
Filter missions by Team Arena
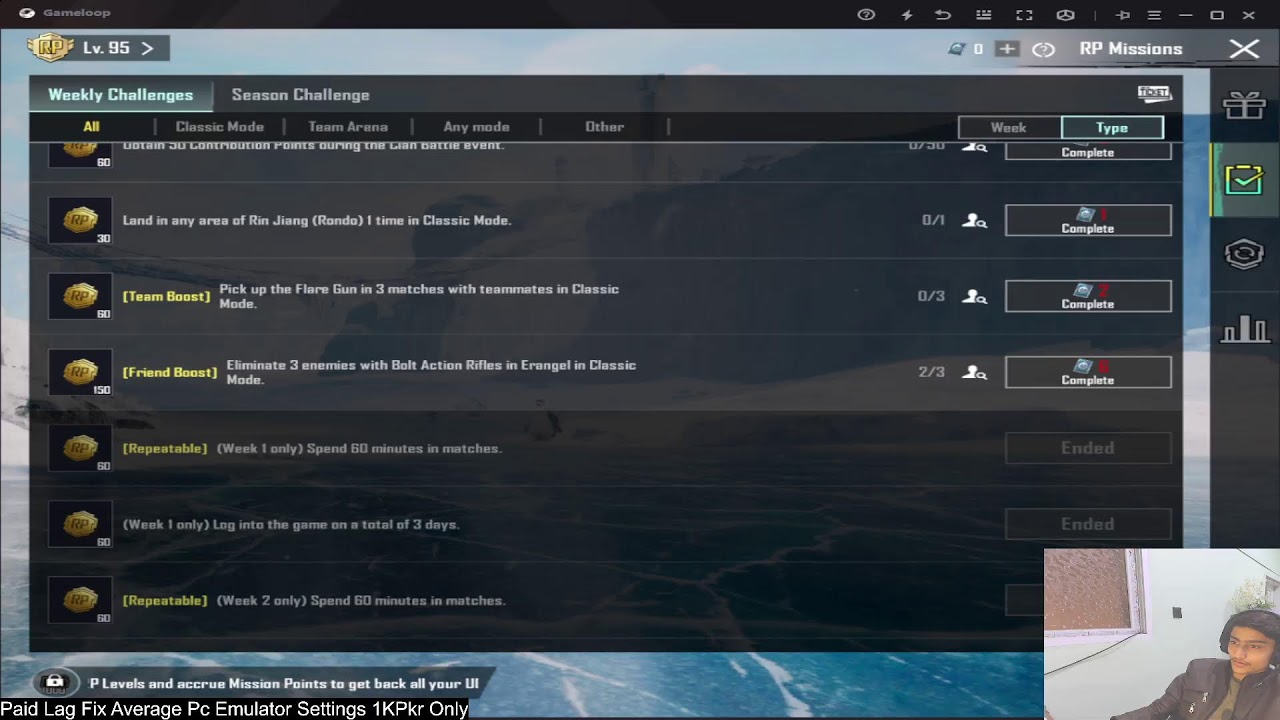click(x=348, y=127)
